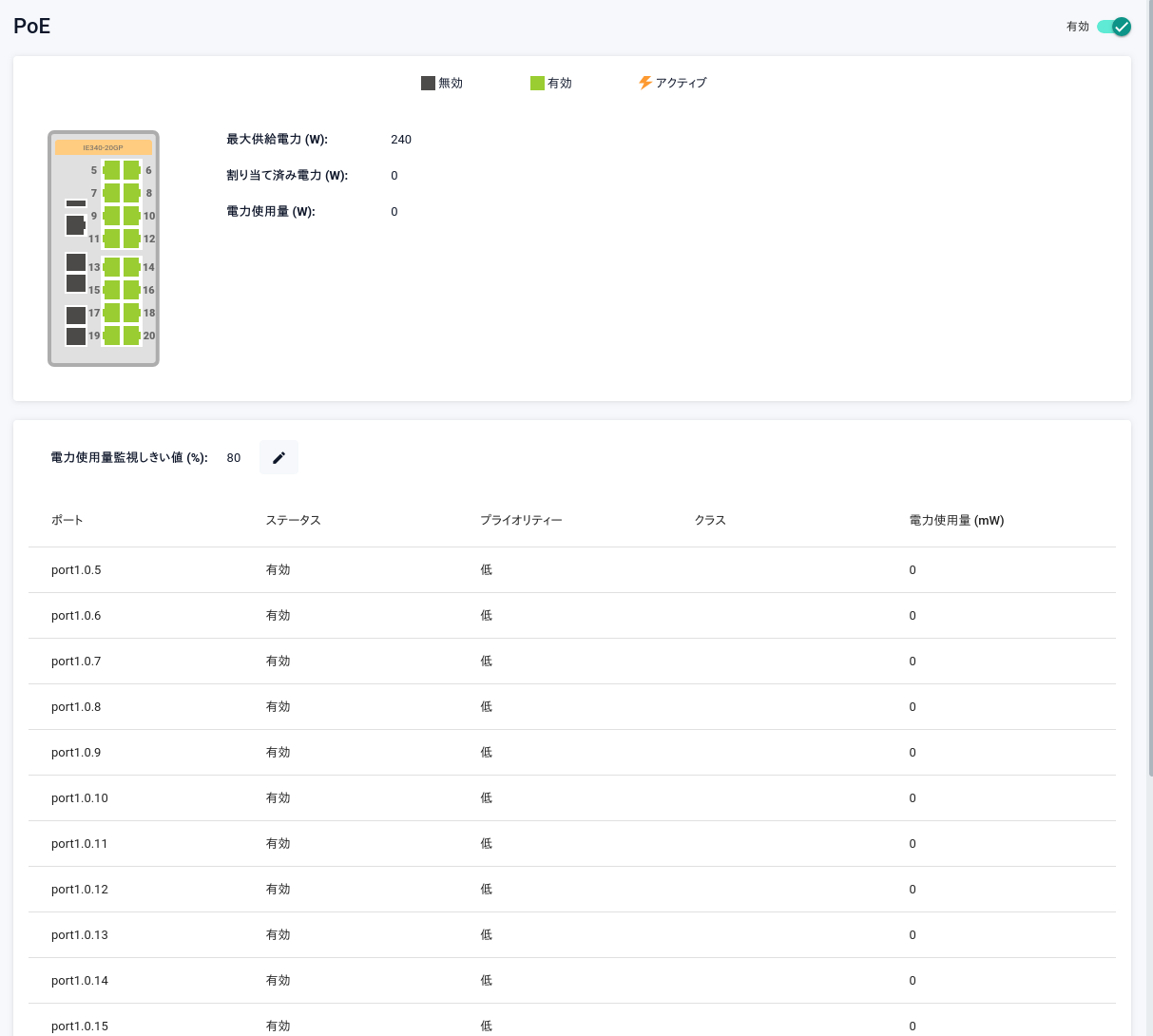Click the ステータス column header
The height and width of the screenshot is (1036, 1153).
(293, 520)
